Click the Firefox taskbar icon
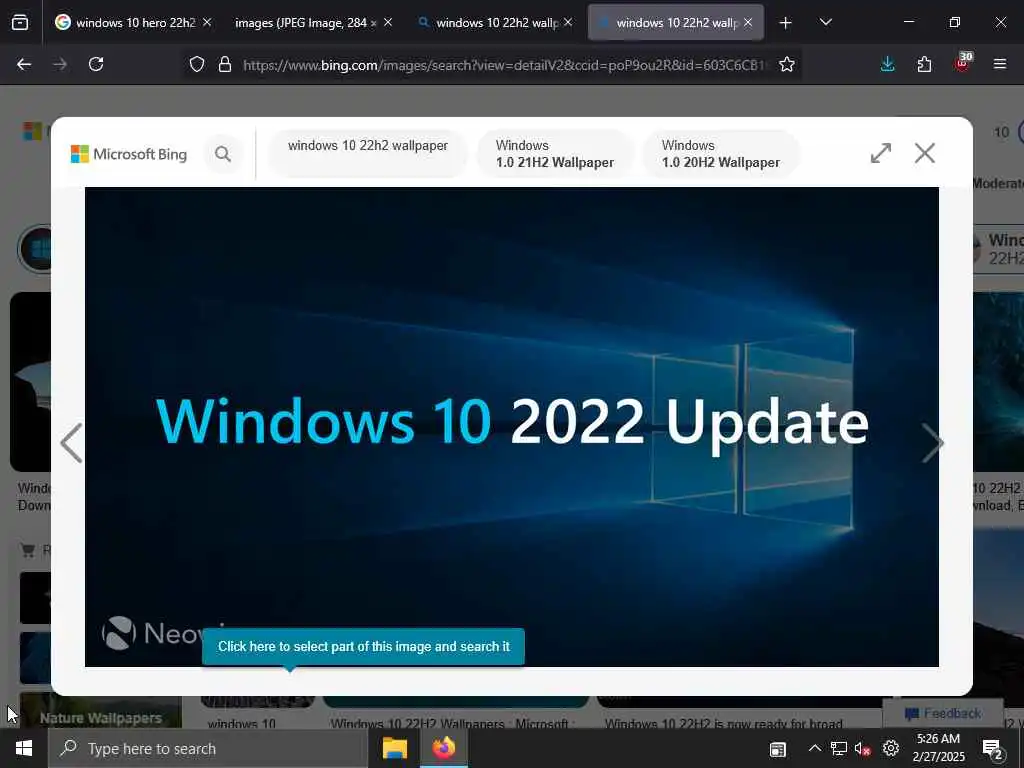Screen dimensions: 1024x768 tap(443, 748)
